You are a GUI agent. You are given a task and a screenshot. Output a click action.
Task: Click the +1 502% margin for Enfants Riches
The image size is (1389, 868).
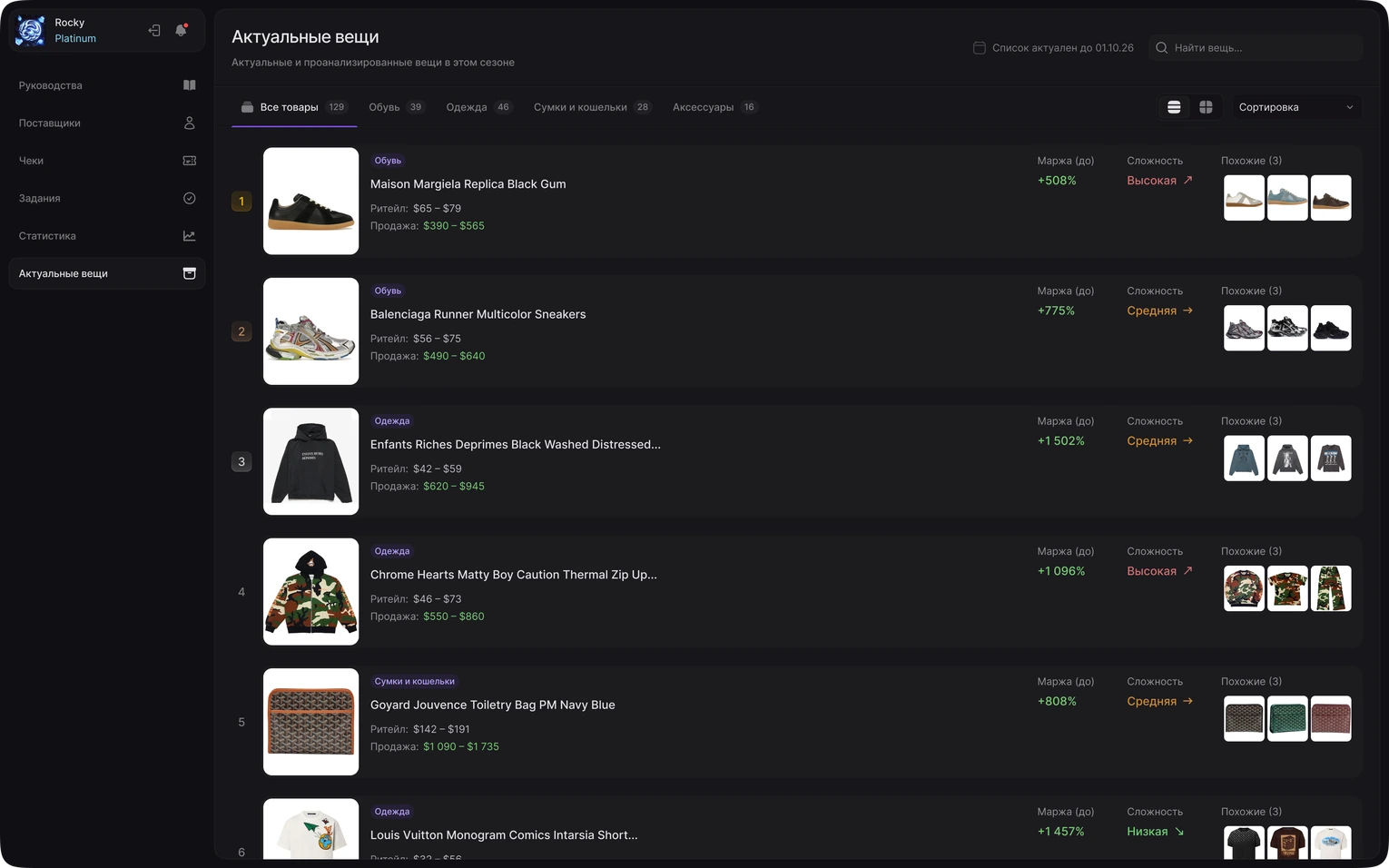(1061, 441)
